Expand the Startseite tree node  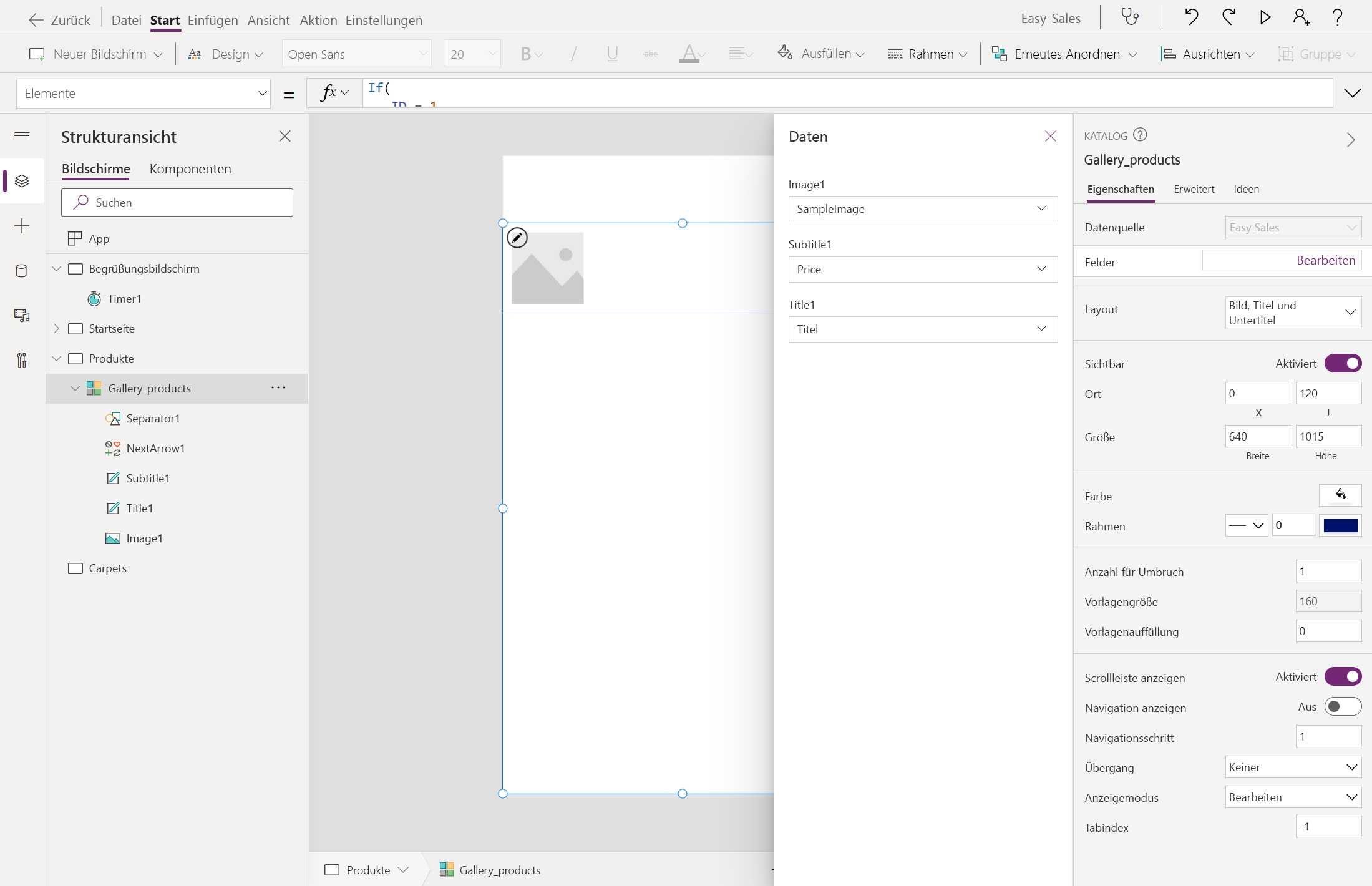[x=57, y=329]
